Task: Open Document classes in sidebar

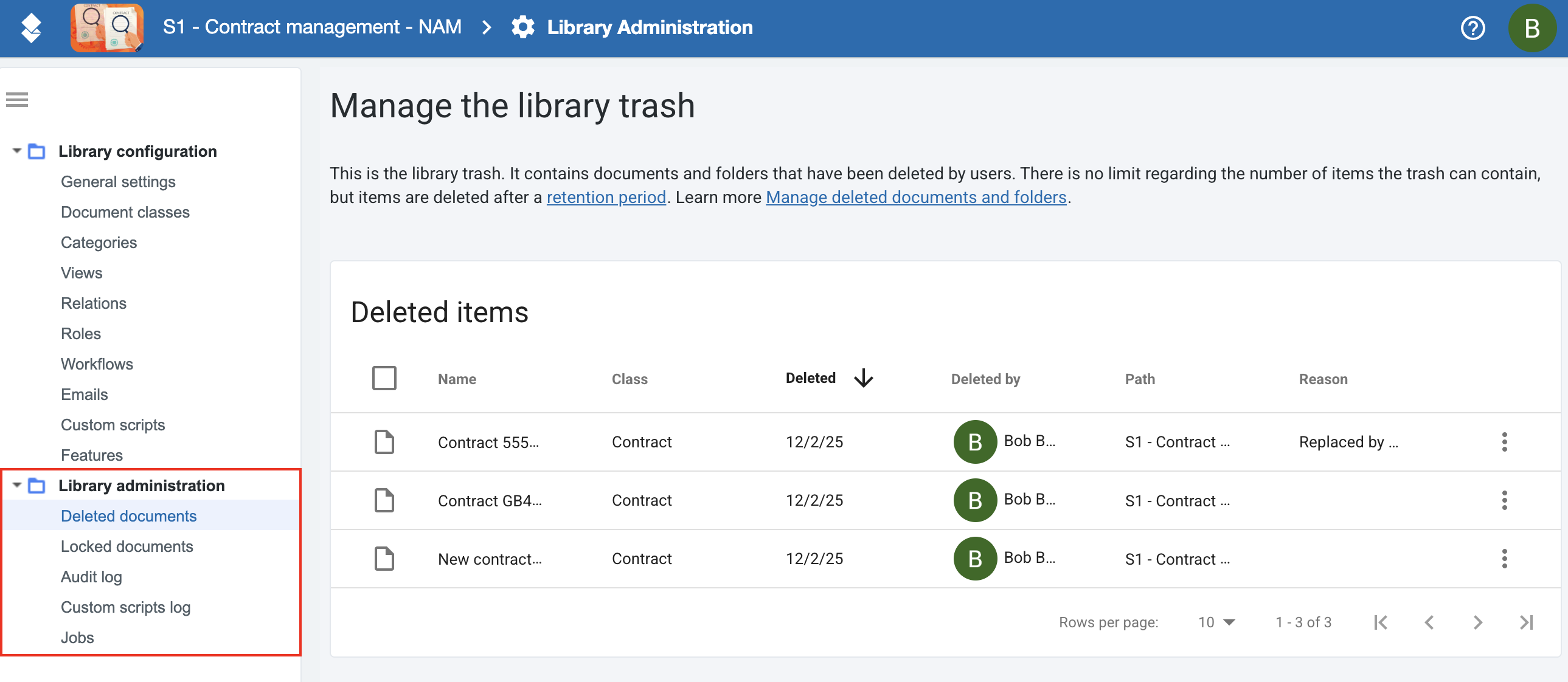Action: tap(125, 212)
